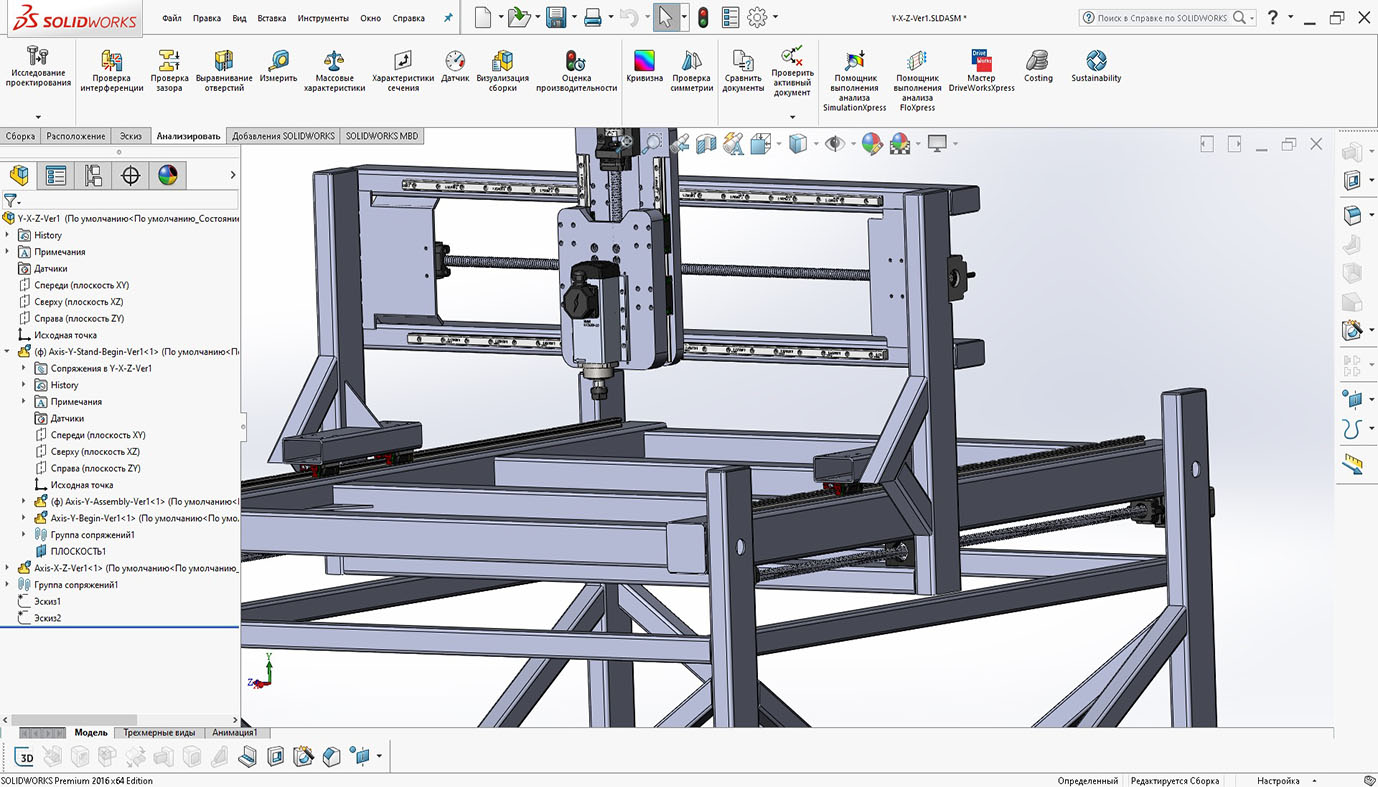This screenshot has height=787, width=1378.
Task: Open the SOLIDWORKS MBD ribbon tab
Action: [x=382, y=136]
